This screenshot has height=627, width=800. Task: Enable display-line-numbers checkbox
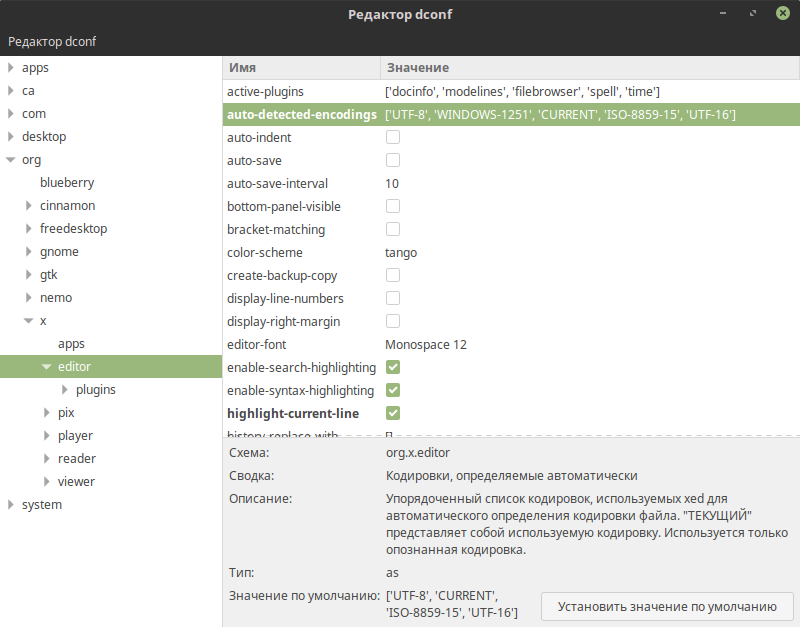point(393,299)
